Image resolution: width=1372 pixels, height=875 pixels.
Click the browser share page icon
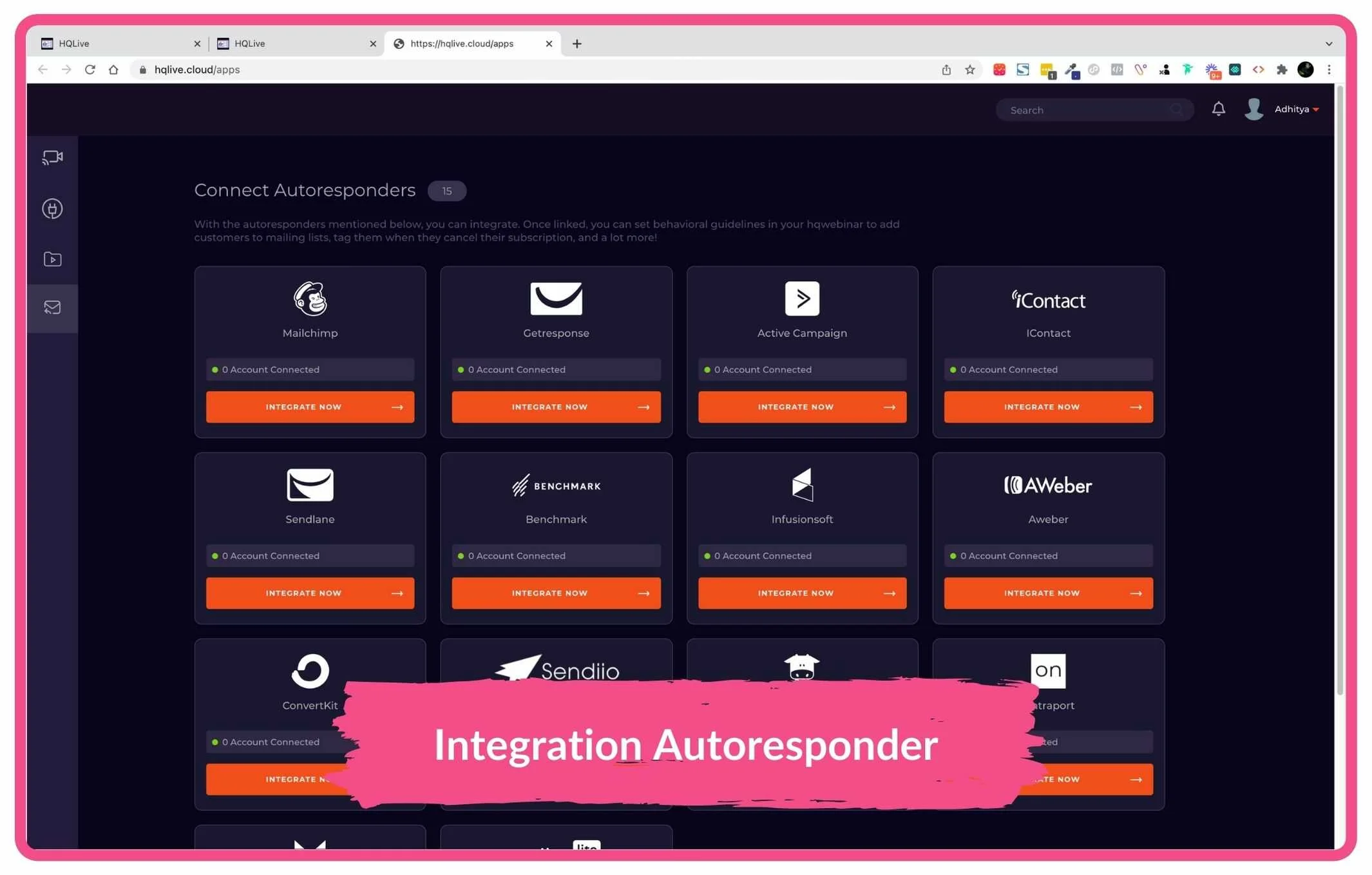tap(946, 70)
